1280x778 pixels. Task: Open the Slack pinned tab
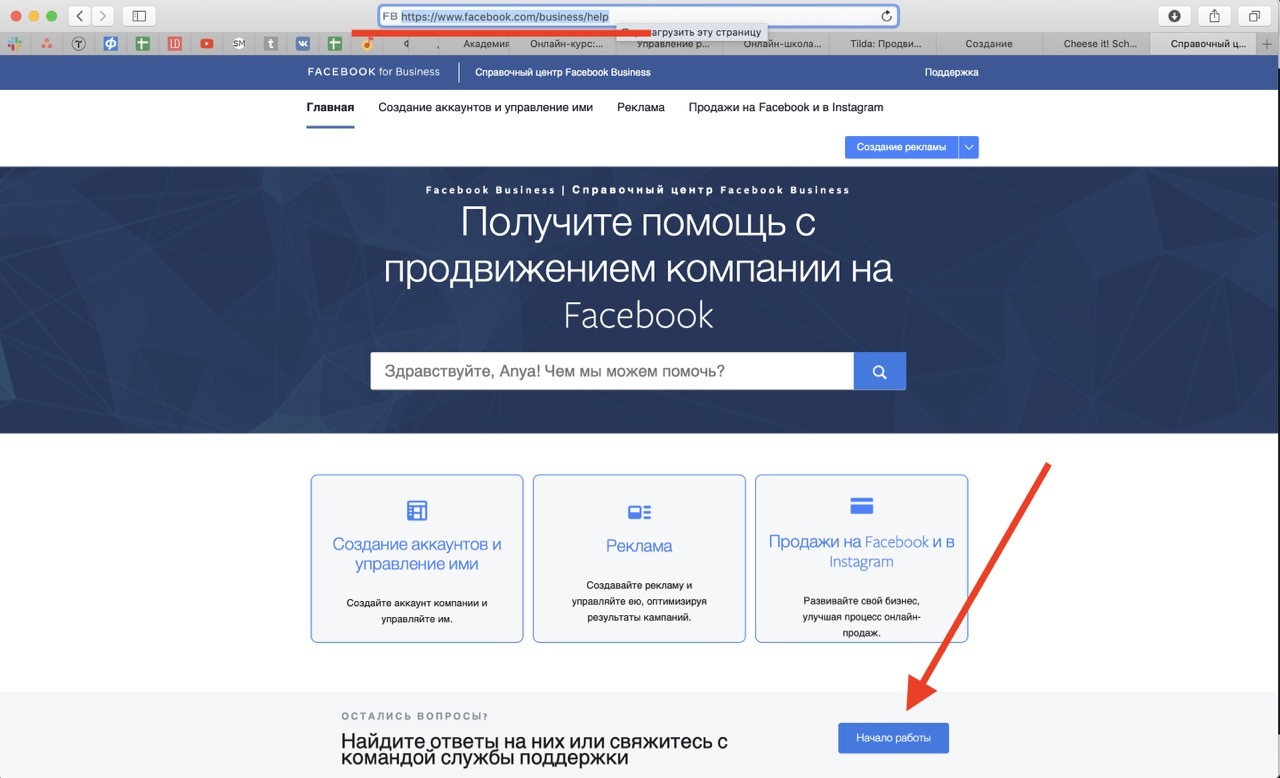(x=15, y=43)
